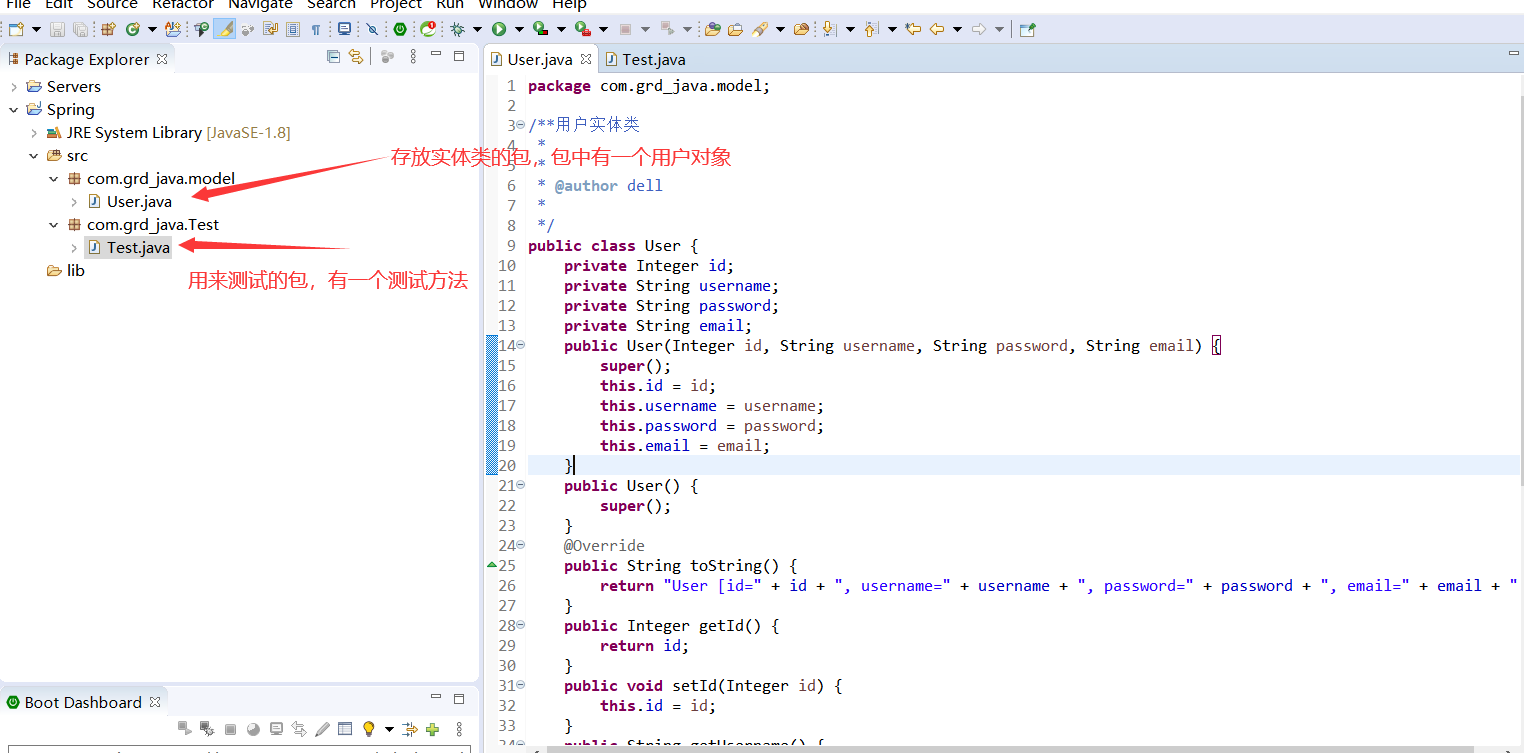Image resolution: width=1524 pixels, height=753 pixels.
Task: Fold the User constructor at line 14
Action: point(520,345)
